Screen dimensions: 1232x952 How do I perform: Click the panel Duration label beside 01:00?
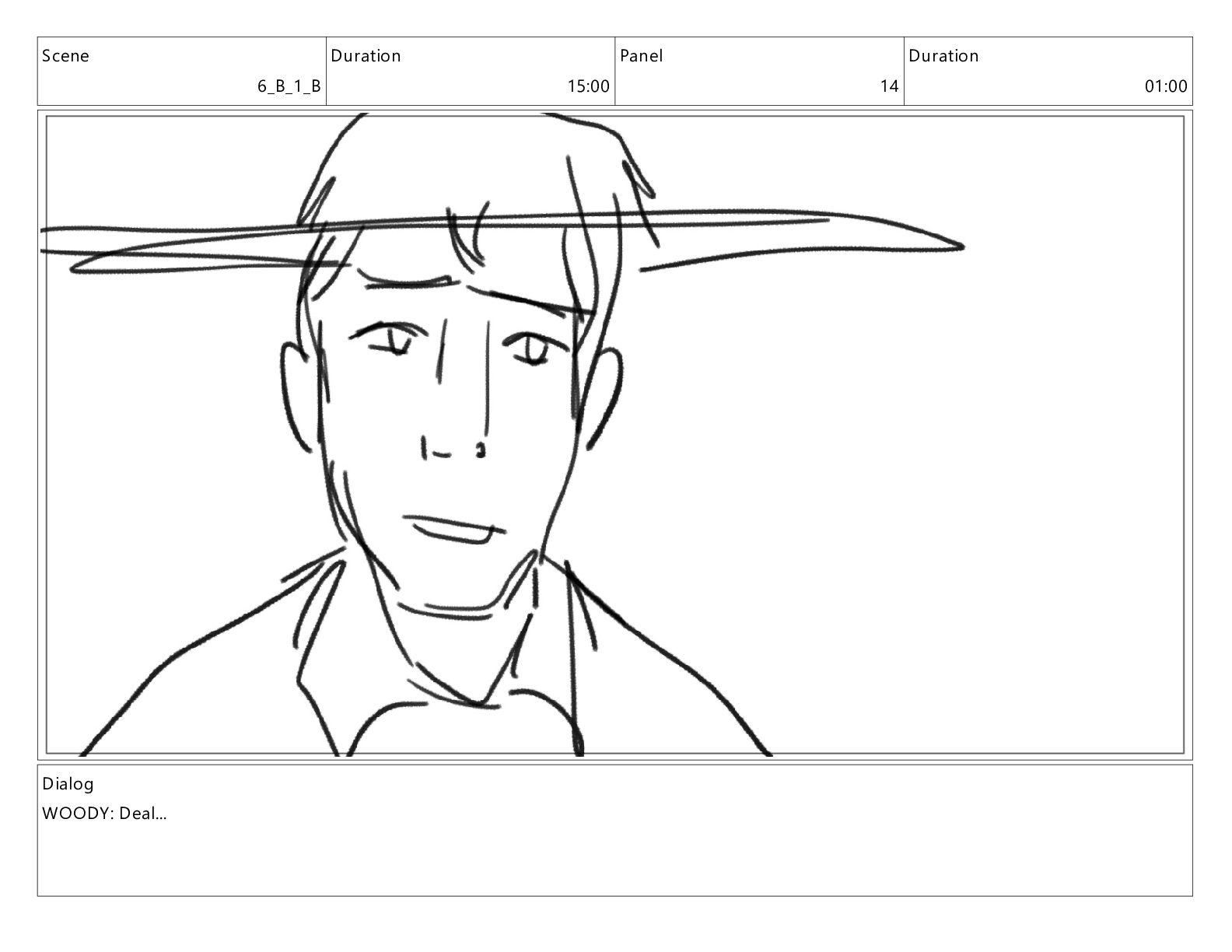pos(943,56)
